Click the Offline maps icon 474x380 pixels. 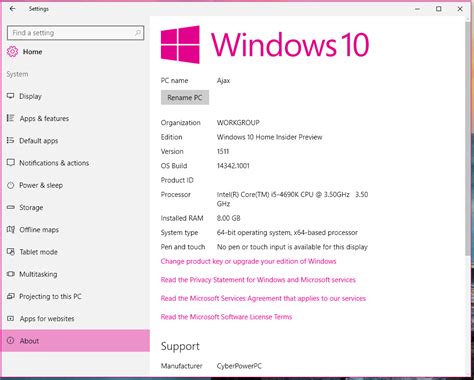coord(11,229)
